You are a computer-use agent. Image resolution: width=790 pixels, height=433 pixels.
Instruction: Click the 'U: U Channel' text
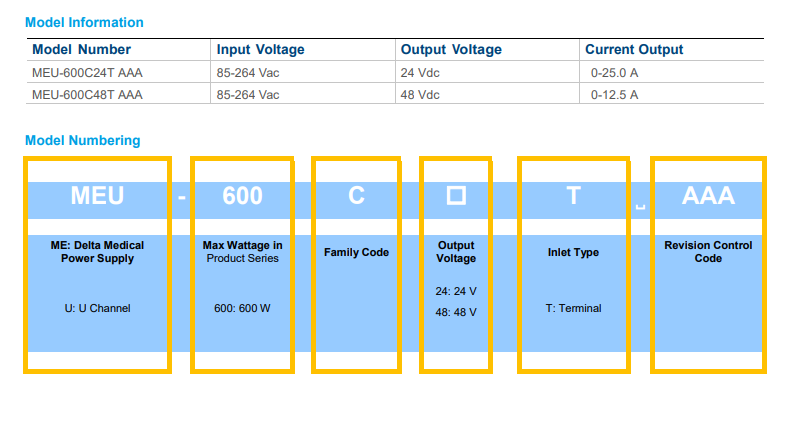coord(97,308)
